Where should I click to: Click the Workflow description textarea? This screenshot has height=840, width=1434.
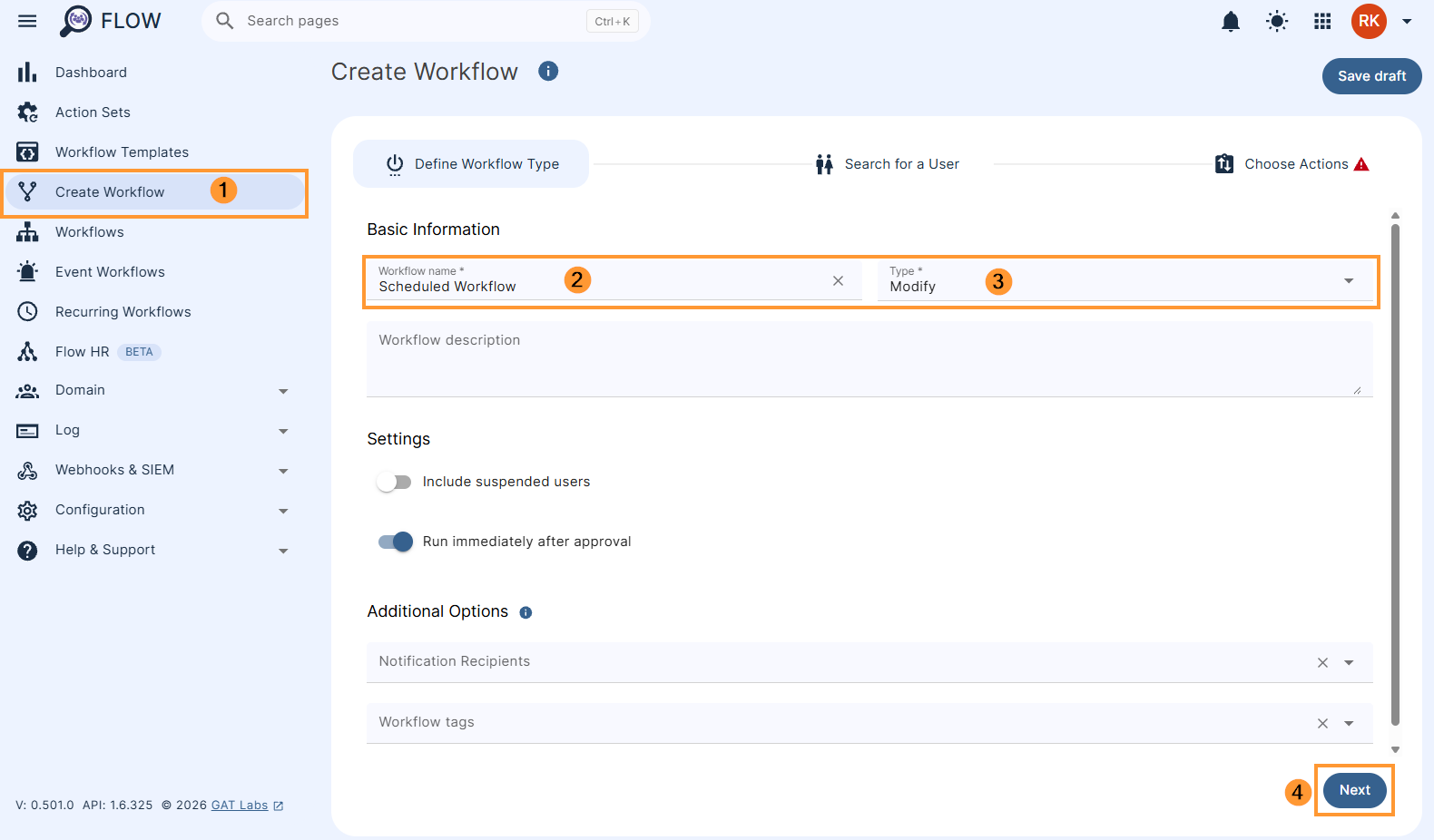869,359
